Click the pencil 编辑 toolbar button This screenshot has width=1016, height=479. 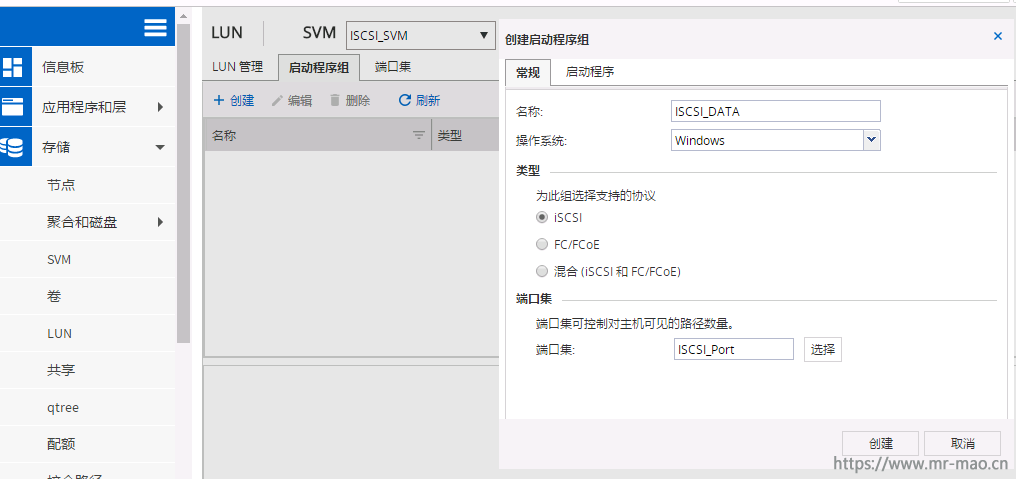click(x=292, y=100)
